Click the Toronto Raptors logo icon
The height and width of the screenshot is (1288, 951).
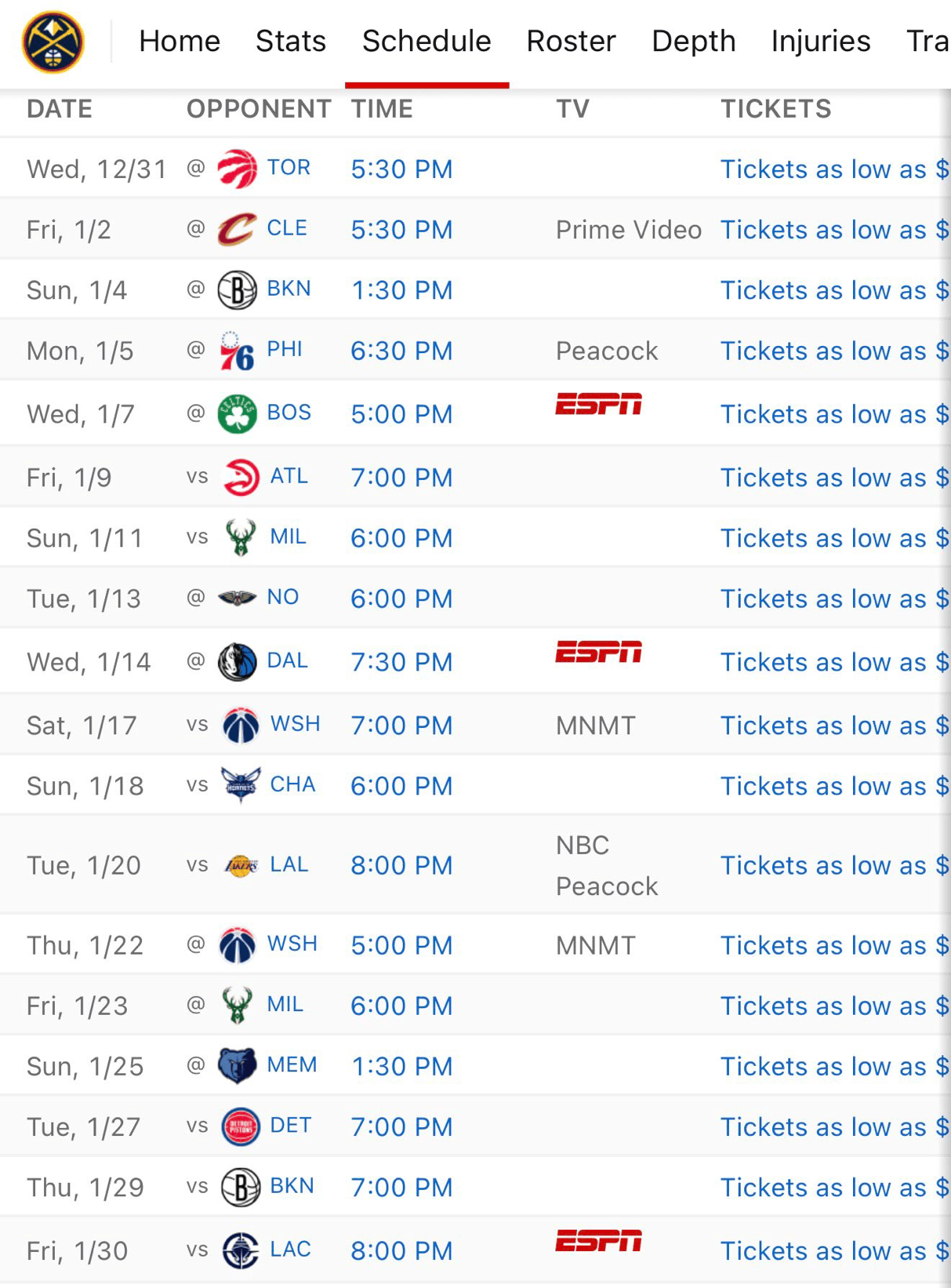click(x=237, y=169)
